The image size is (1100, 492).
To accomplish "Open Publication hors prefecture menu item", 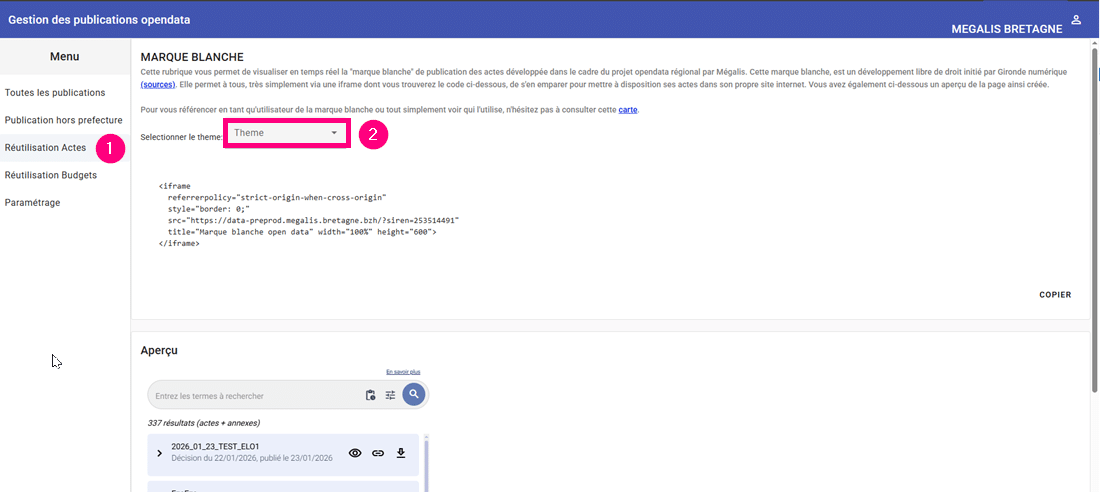I will pos(63,120).
